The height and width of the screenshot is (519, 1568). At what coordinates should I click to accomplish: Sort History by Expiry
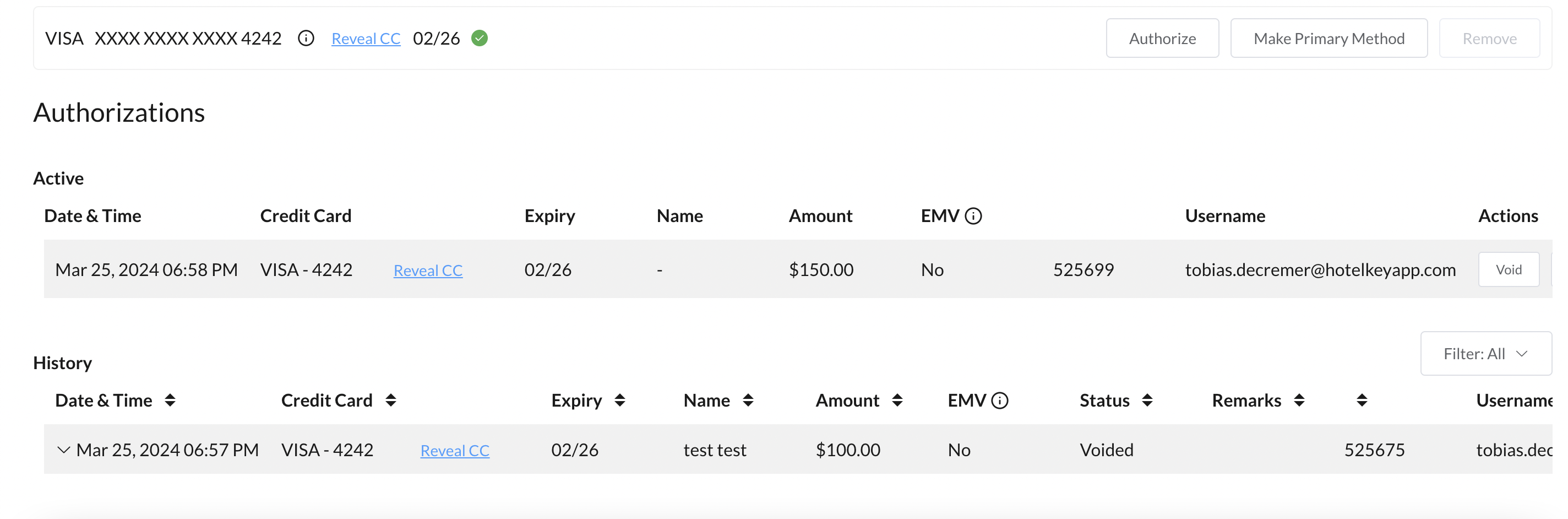619,401
